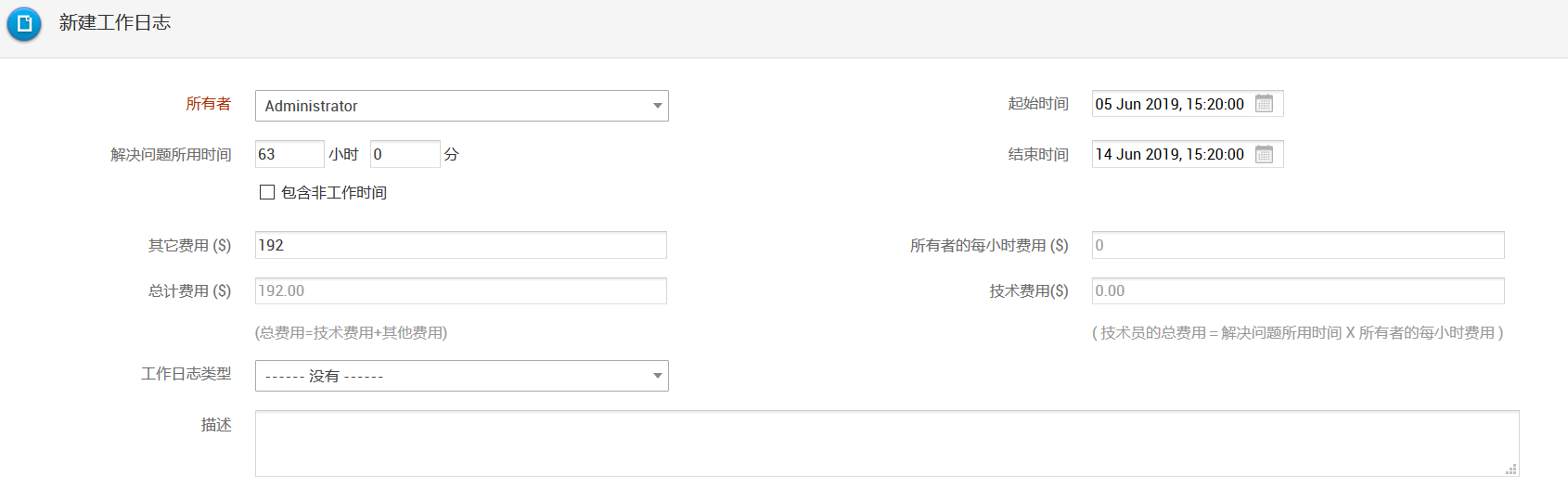
Task: Open the 所有者 Administrator dropdown
Action: pos(462,106)
